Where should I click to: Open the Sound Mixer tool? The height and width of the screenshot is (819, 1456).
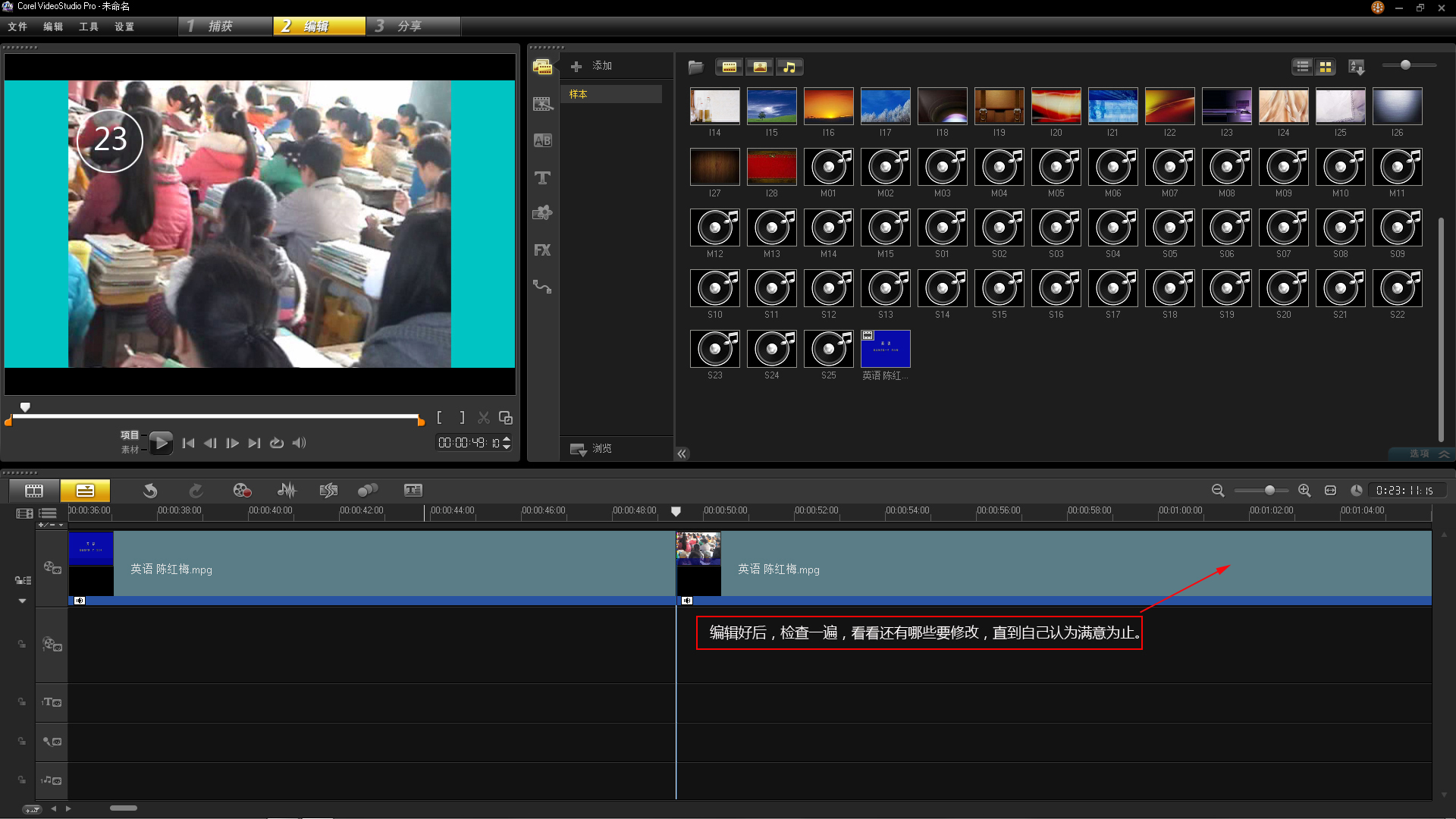[x=287, y=491]
